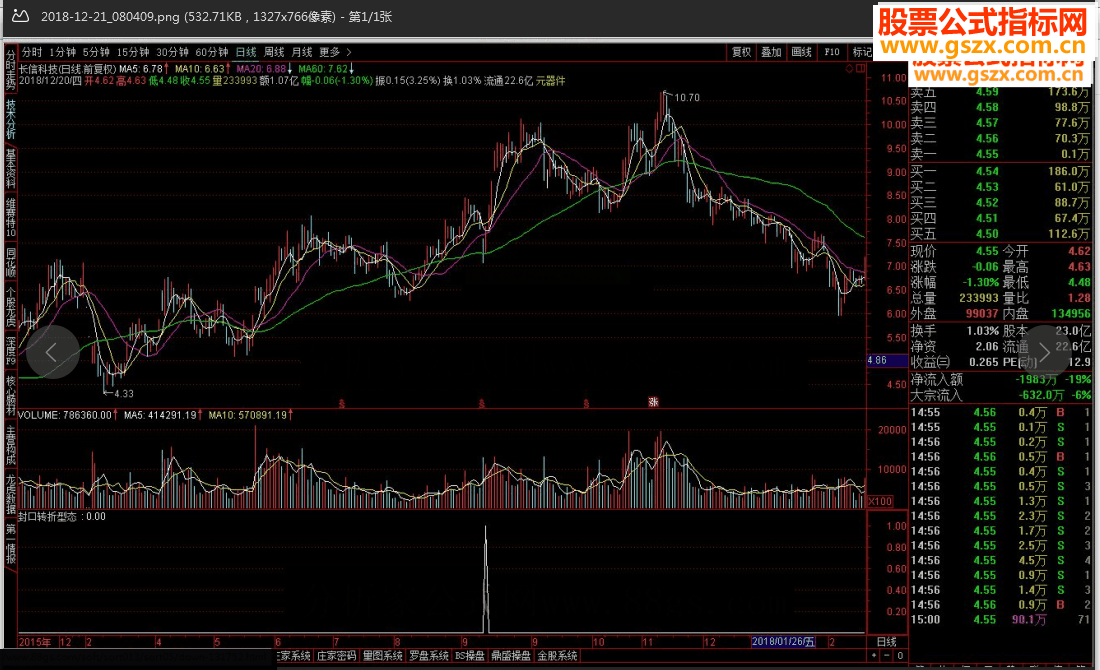Select the 月线 monthly chart tab
Image resolution: width=1100 pixels, height=670 pixels.
point(302,52)
